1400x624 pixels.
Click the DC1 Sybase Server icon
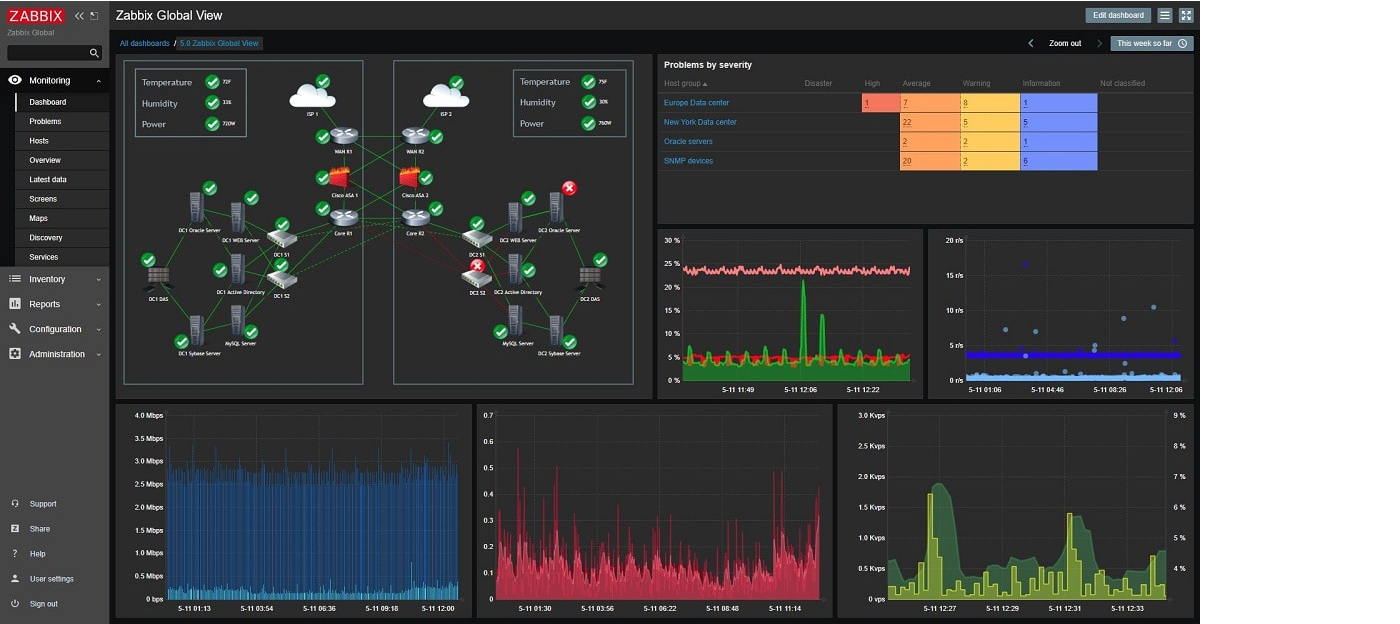click(197, 332)
